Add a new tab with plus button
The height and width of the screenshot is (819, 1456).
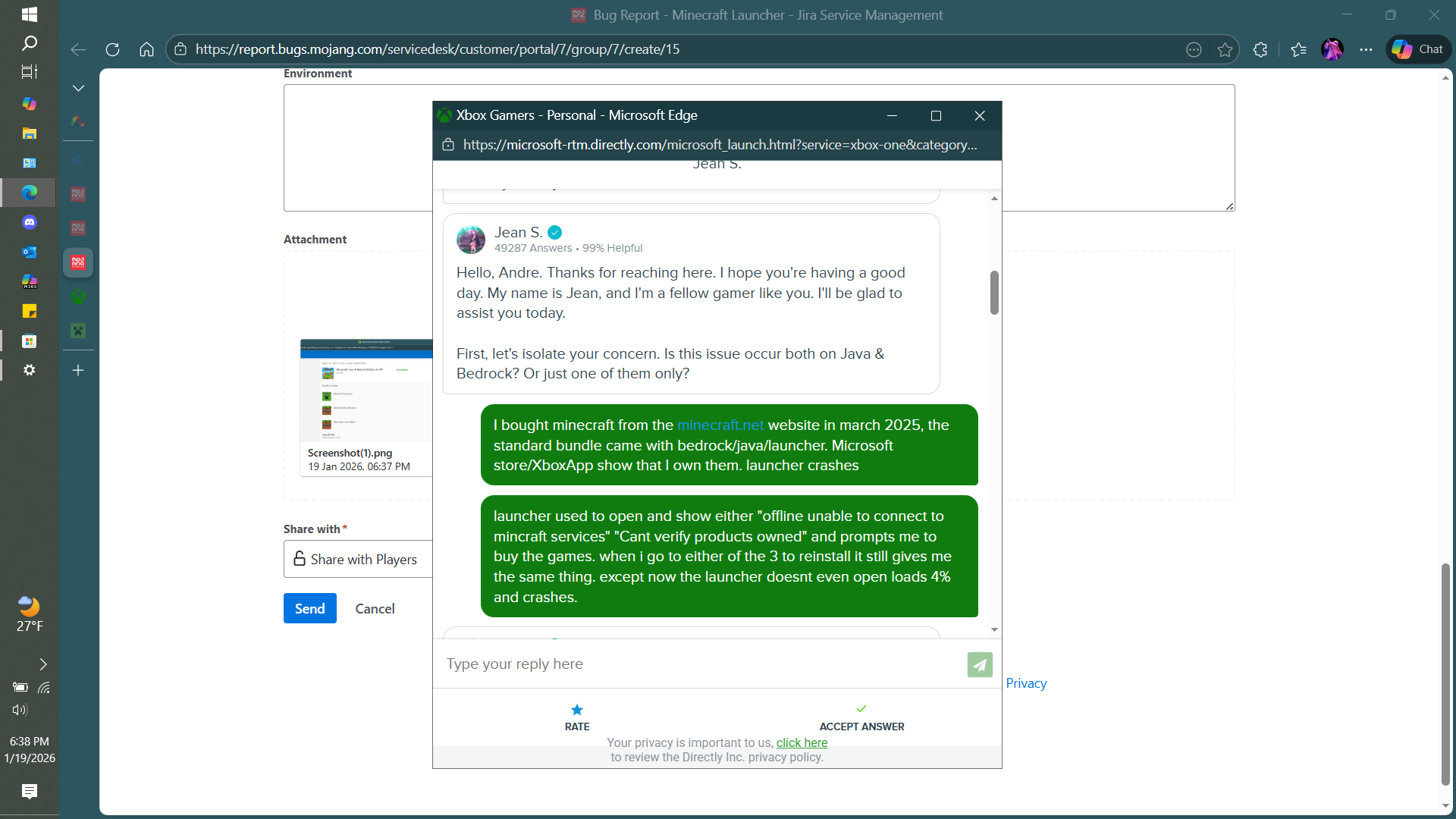pyautogui.click(x=78, y=370)
